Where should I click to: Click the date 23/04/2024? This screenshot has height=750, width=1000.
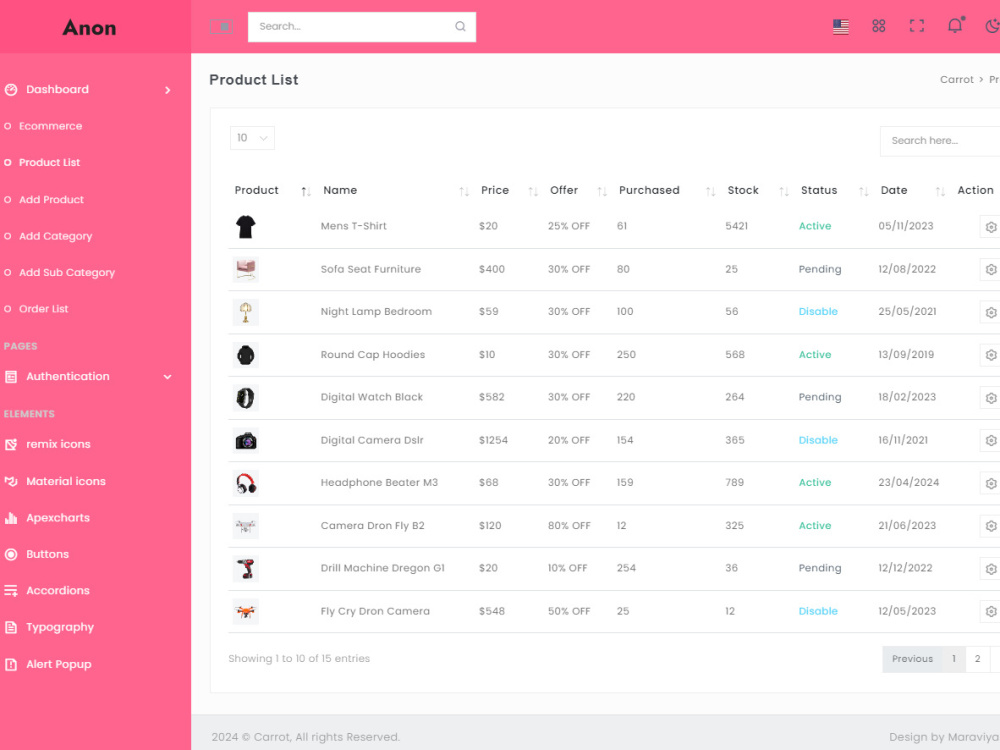[x=908, y=482]
